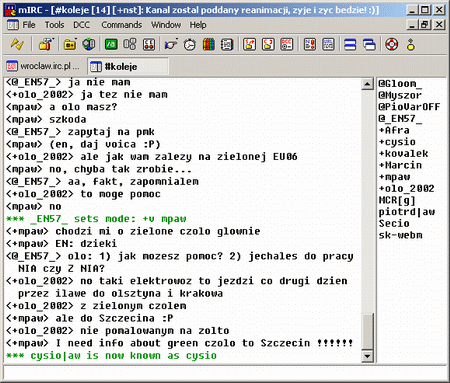This screenshot has height=383, width=450.
Task: Click the chat scrollbar up arrow
Action: click(x=367, y=84)
